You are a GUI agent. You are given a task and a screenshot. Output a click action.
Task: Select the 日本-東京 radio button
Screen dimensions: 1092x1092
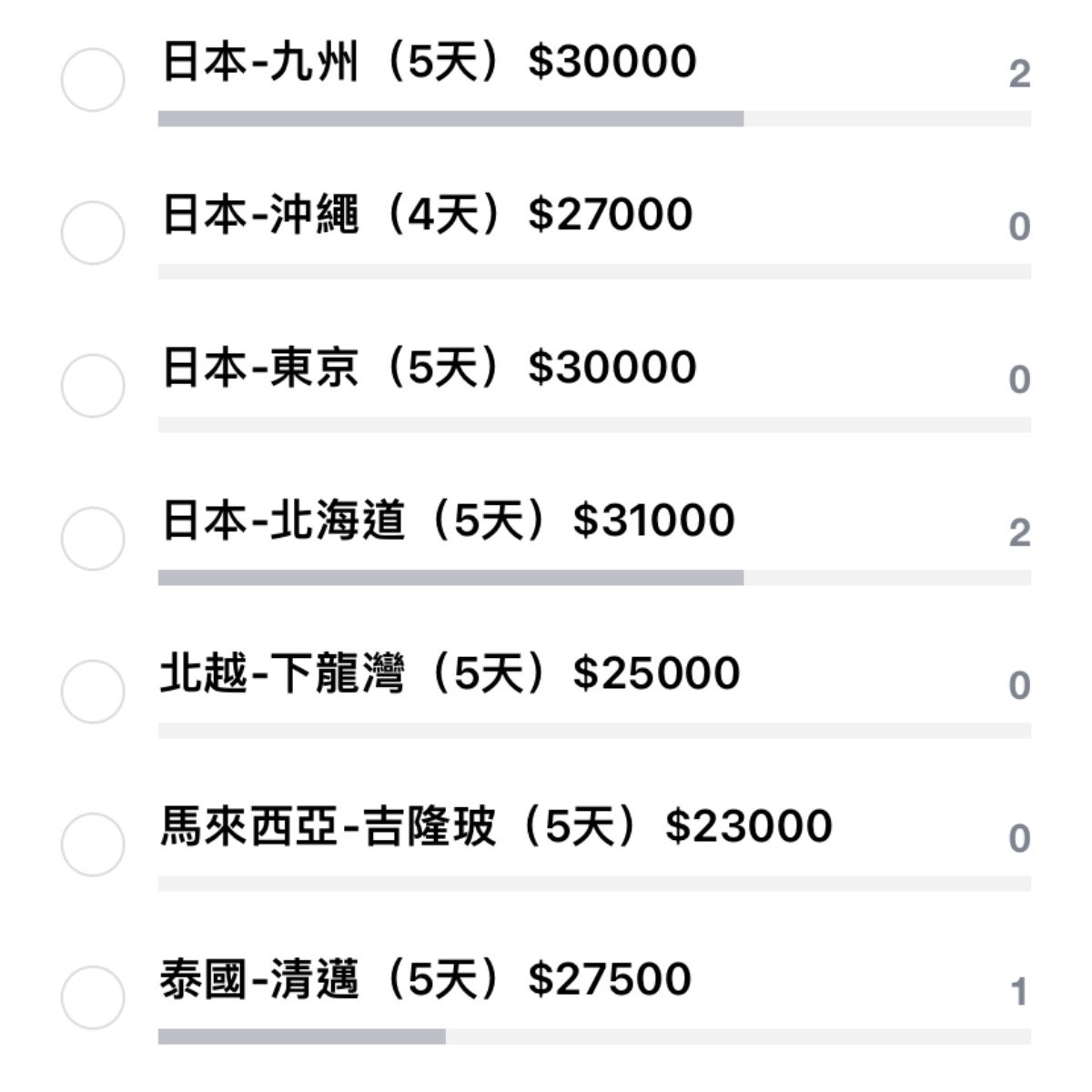tap(93, 386)
